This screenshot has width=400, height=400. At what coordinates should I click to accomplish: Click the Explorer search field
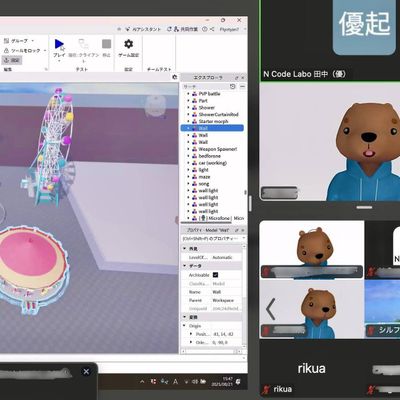pos(205,86)
